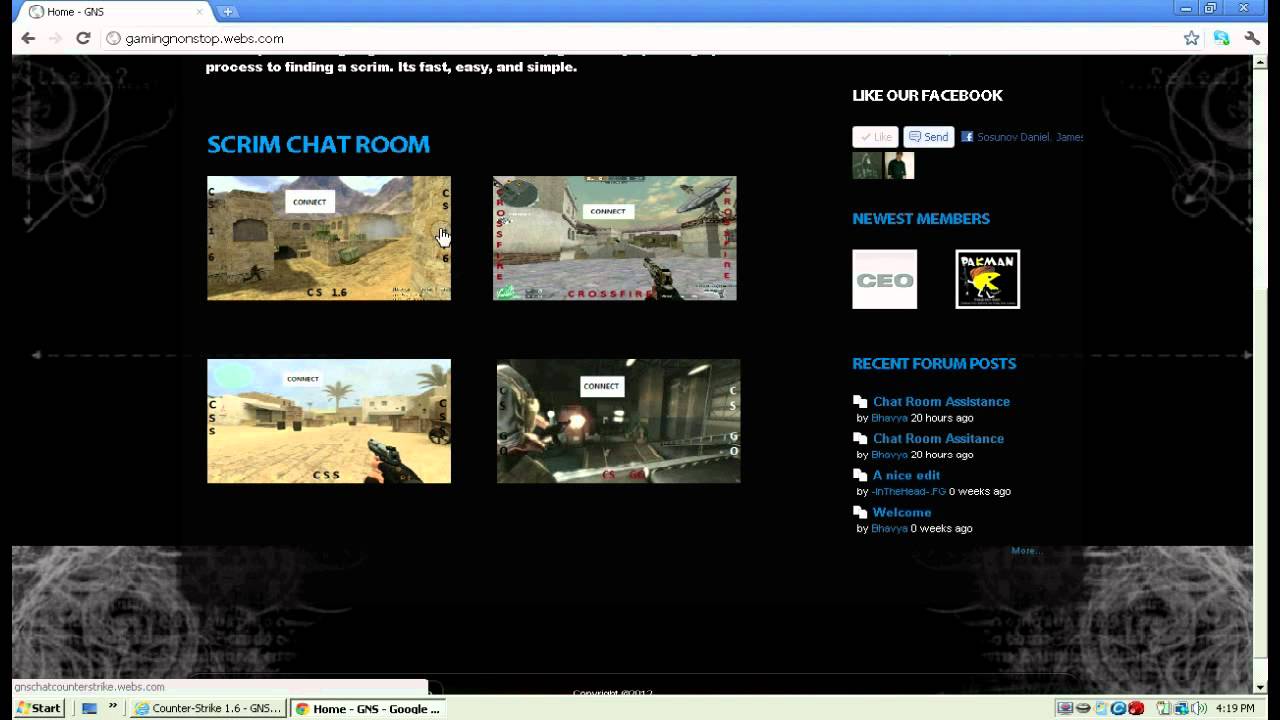Connect to the CS 1.6 scrim chat room

tap(309, 202)
